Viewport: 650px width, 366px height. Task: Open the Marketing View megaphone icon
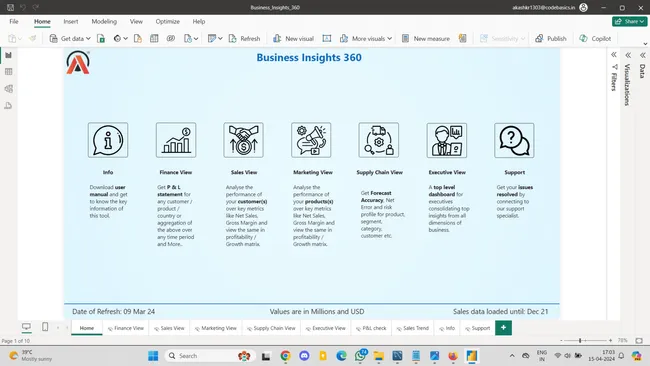tap(311, 140)
